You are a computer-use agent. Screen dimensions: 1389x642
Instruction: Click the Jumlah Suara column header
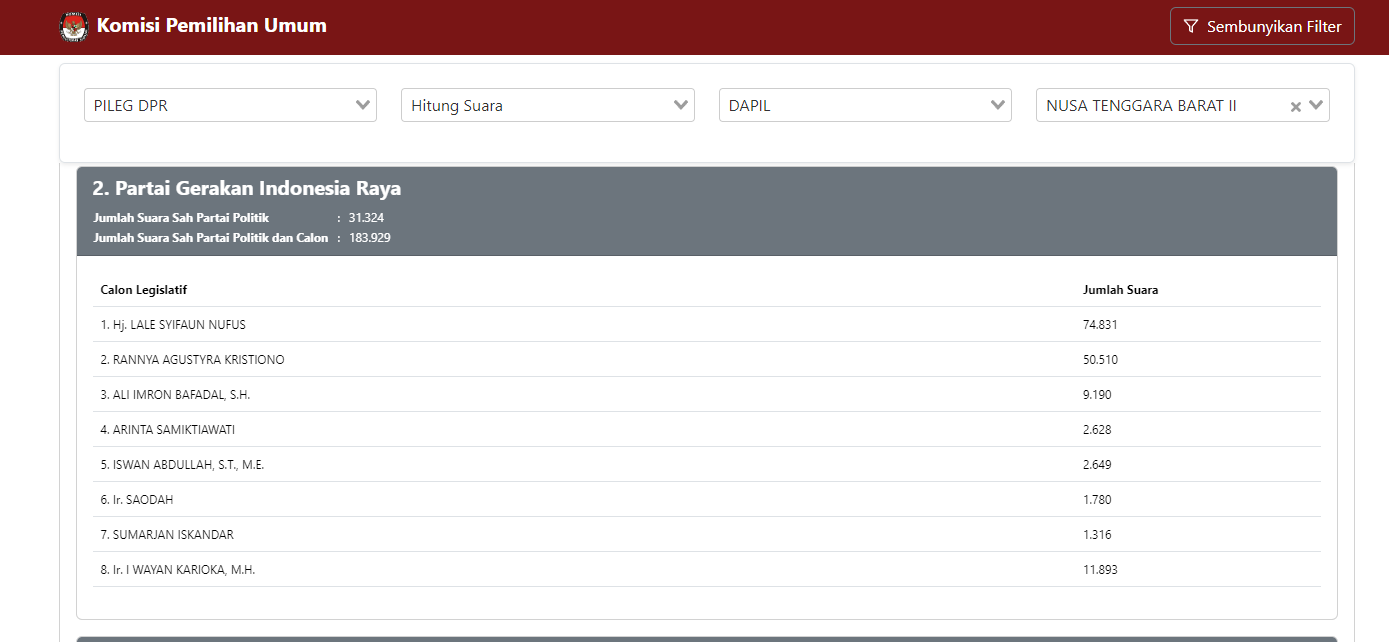tap(1121, 290)
